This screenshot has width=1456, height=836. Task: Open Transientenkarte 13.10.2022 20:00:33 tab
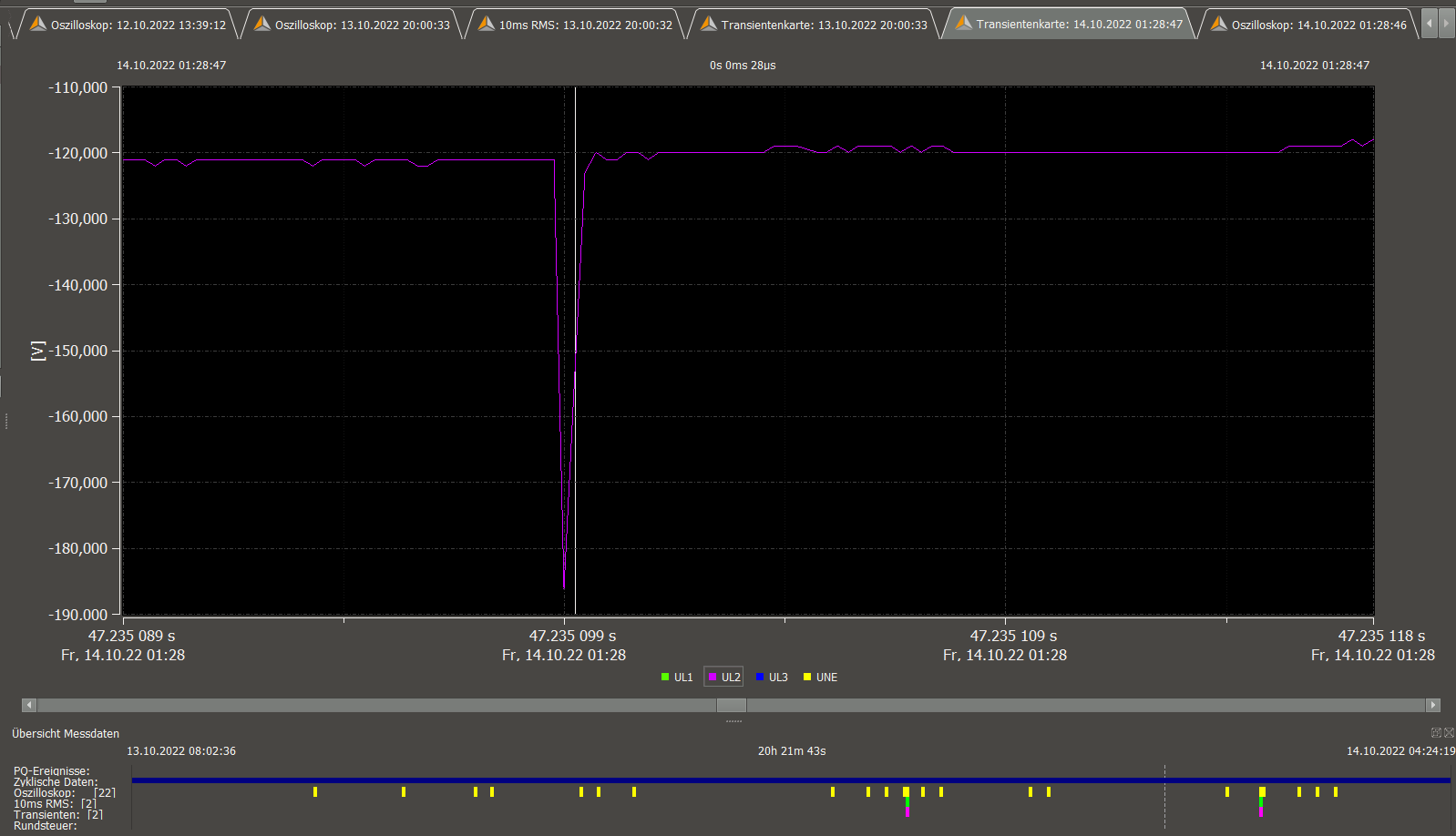(814, 25)
